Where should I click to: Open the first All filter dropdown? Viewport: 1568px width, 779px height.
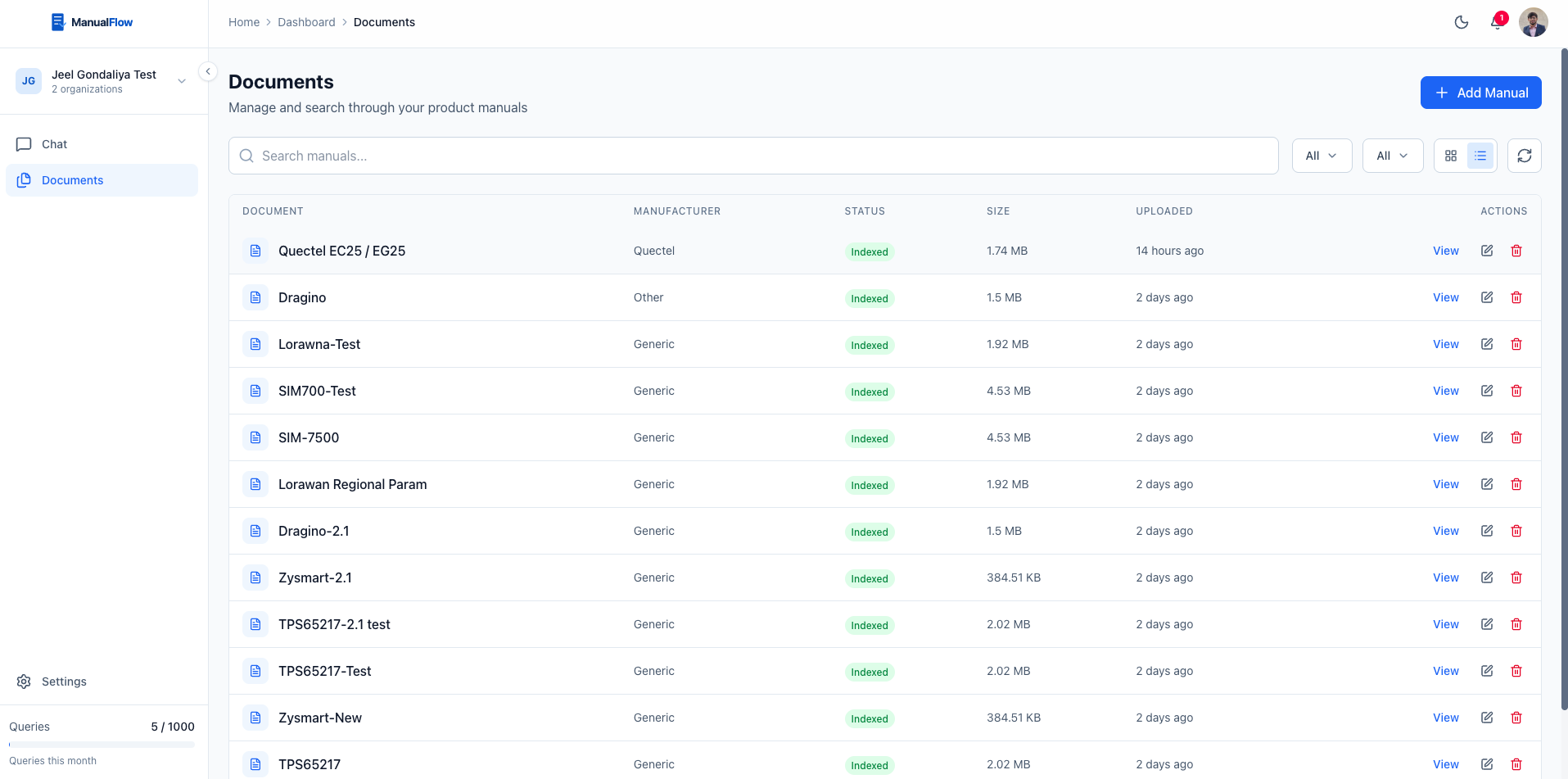[1322, 155]
